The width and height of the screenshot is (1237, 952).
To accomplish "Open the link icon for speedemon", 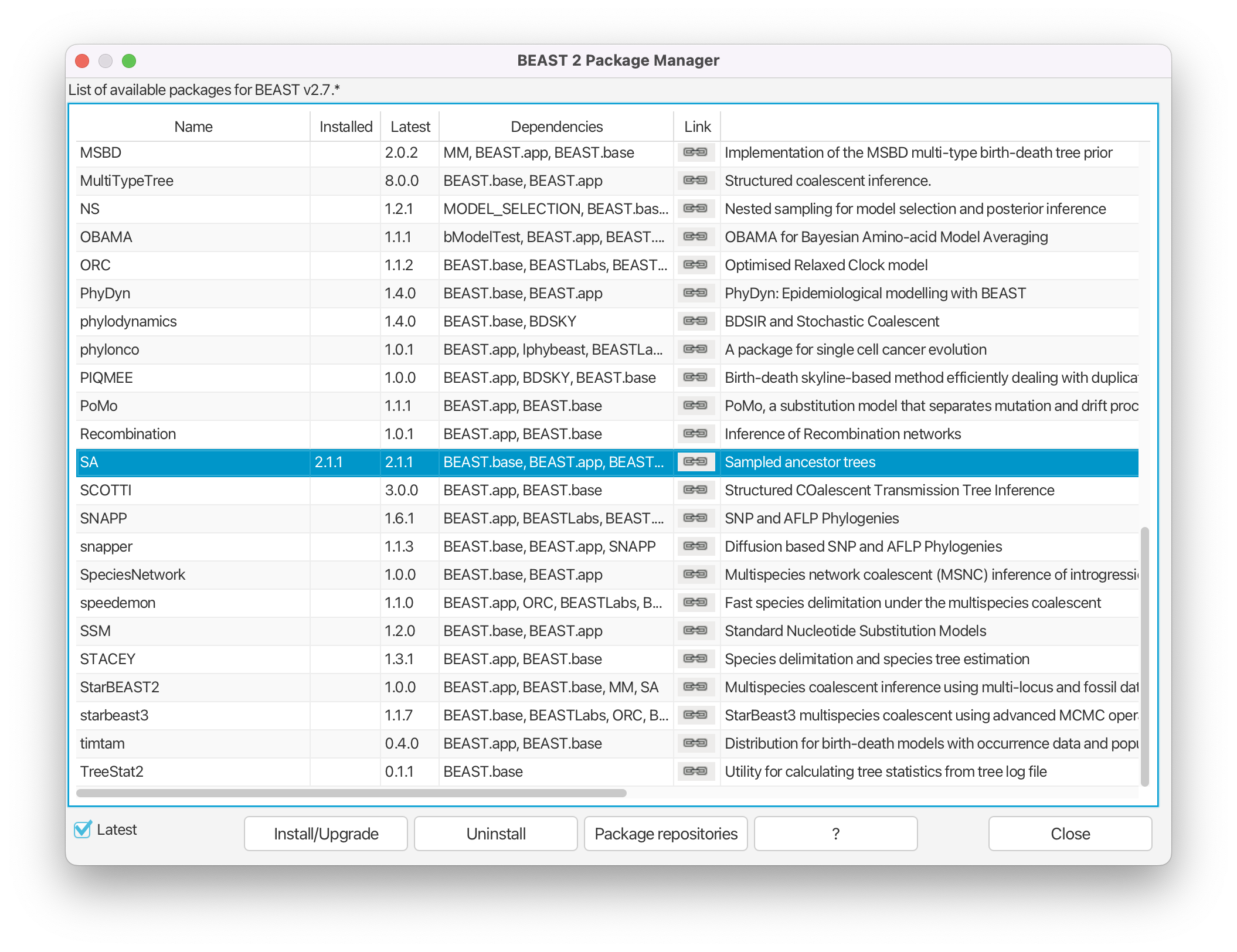I will (695, 603).
